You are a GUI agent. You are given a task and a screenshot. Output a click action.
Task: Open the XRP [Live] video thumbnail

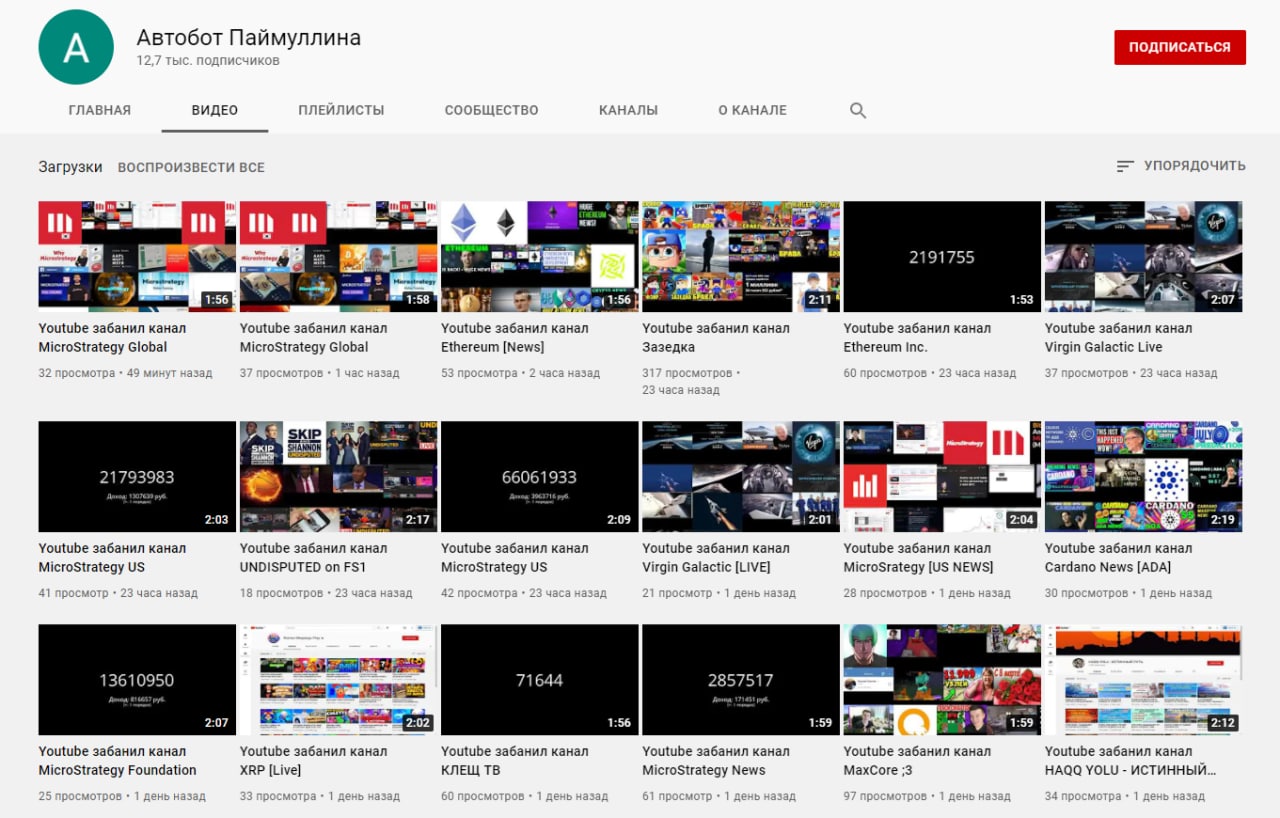coord(338,680)
